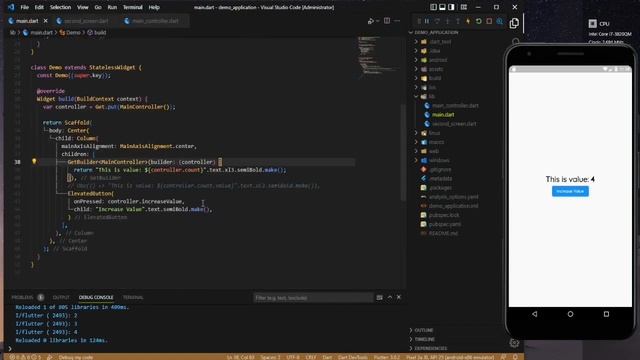The width and height of the screenshot is (640, 360).
Task: Tap the emulator Home navigation button
Action: pyautogui.click(x=570, y=314)
